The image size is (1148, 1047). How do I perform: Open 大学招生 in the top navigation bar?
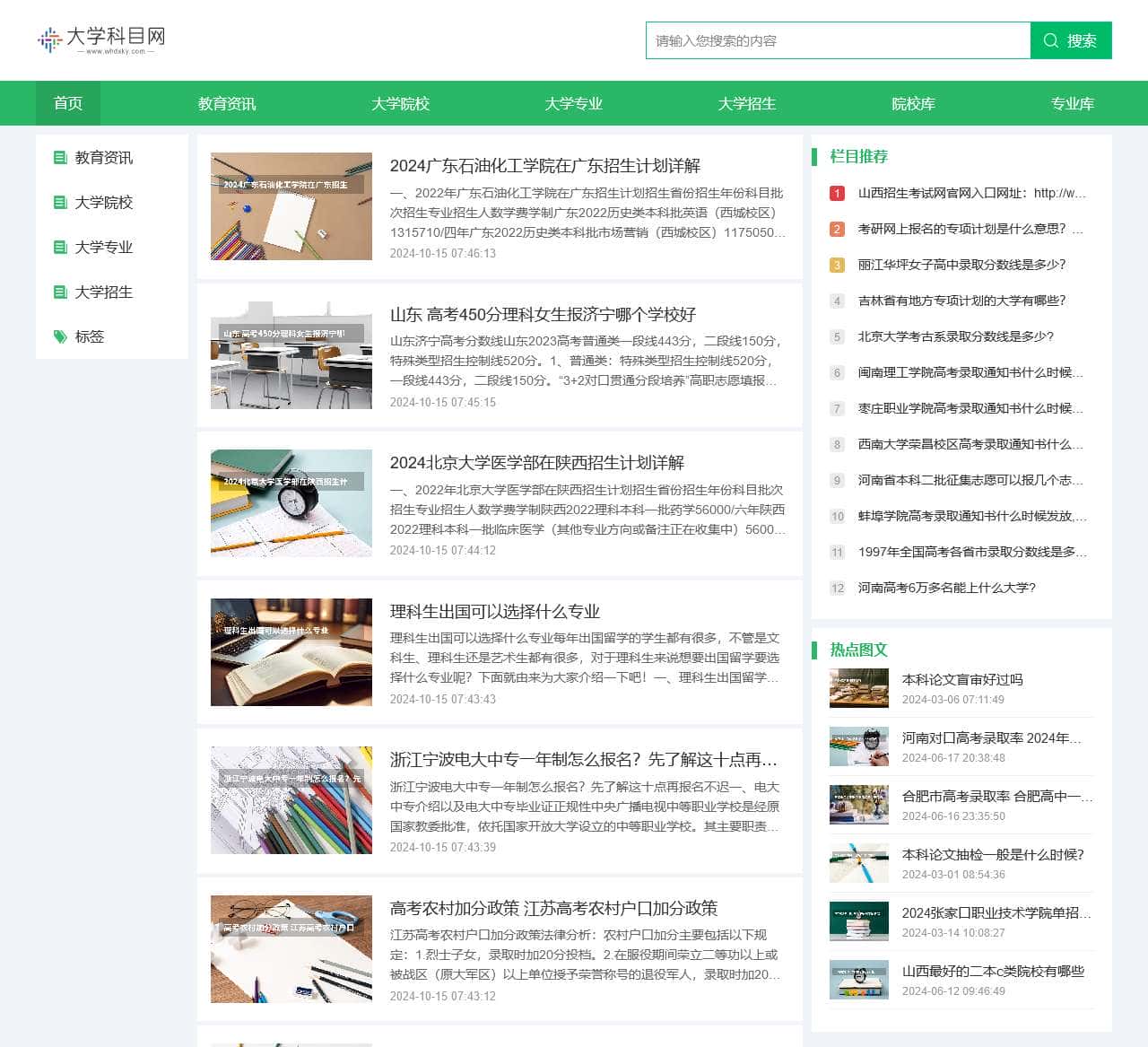click(746, 103)
